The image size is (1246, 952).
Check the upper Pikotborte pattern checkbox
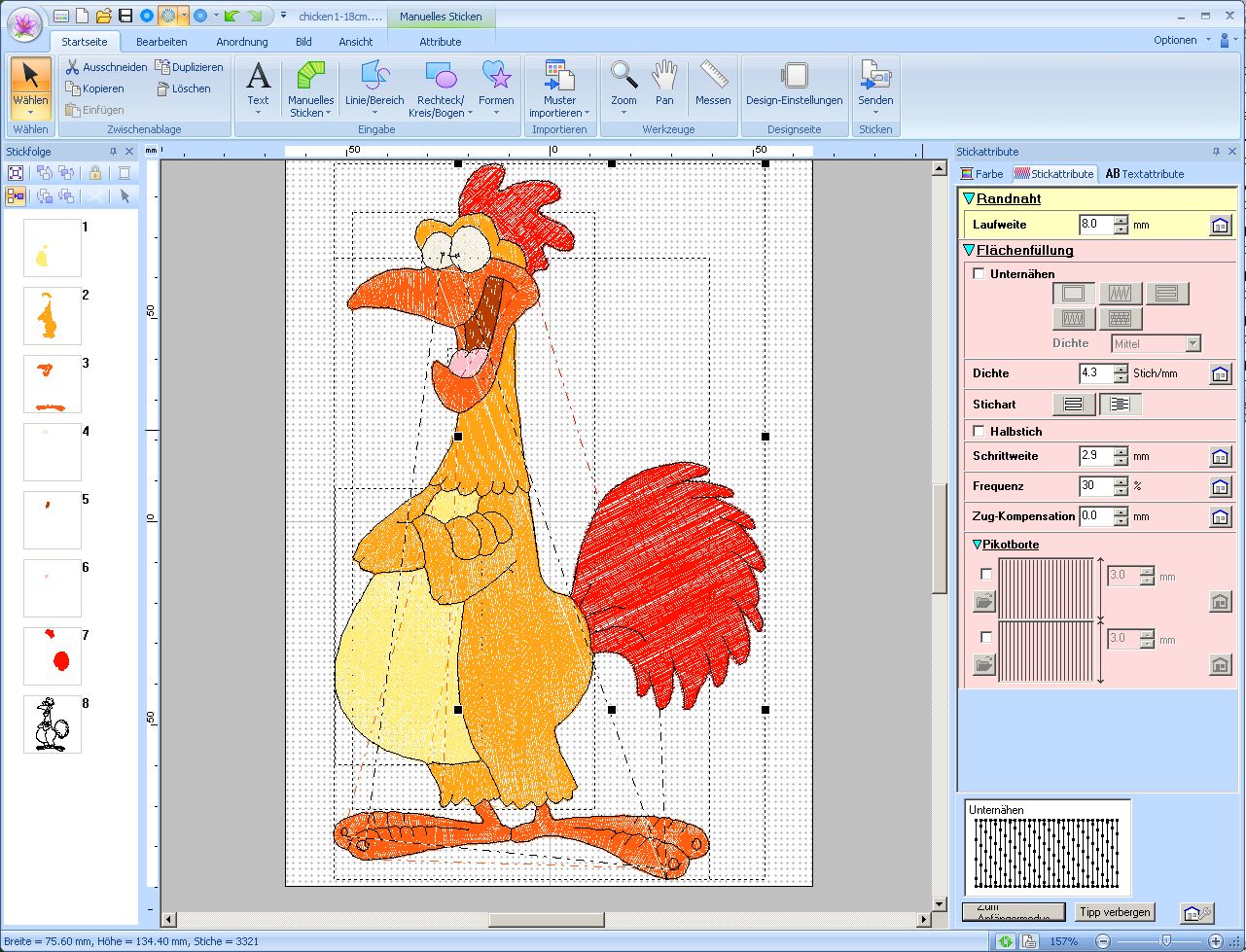[x=986, y=575]
